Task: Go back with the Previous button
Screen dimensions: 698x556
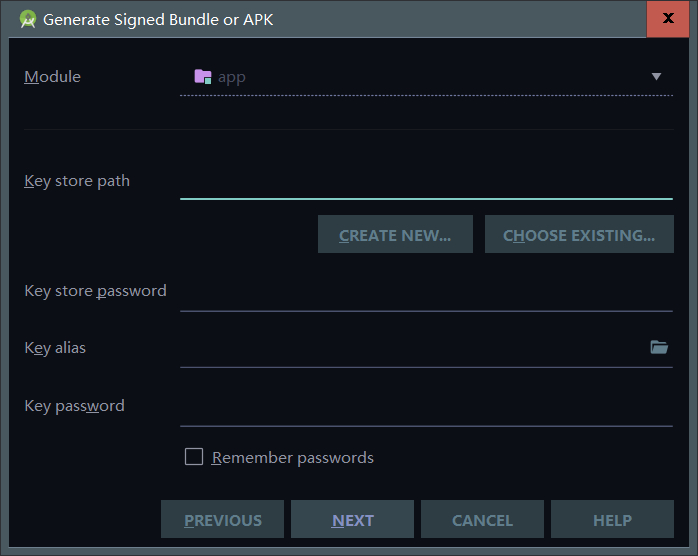Action: click(223, 519)
